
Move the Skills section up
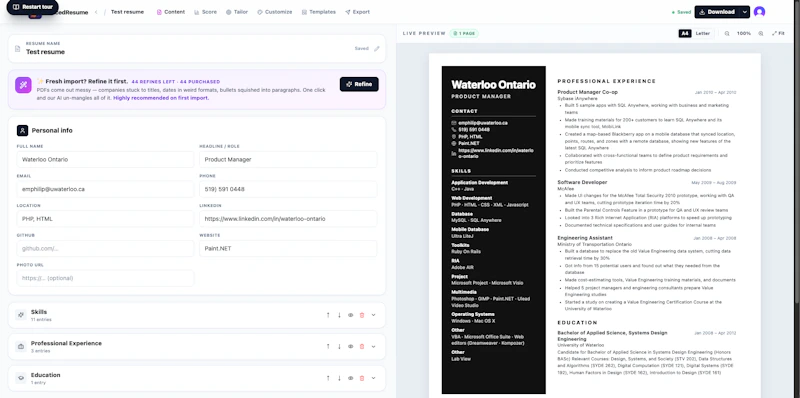[x=328, y=315]
